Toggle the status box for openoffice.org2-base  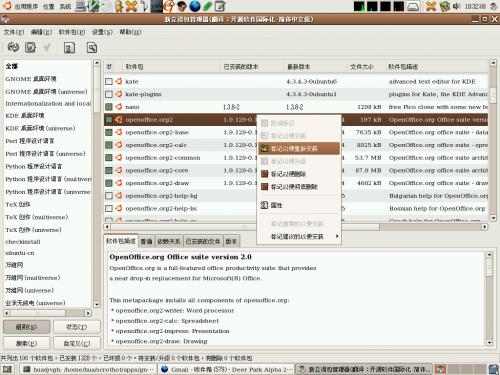click(x=109, y=132)
